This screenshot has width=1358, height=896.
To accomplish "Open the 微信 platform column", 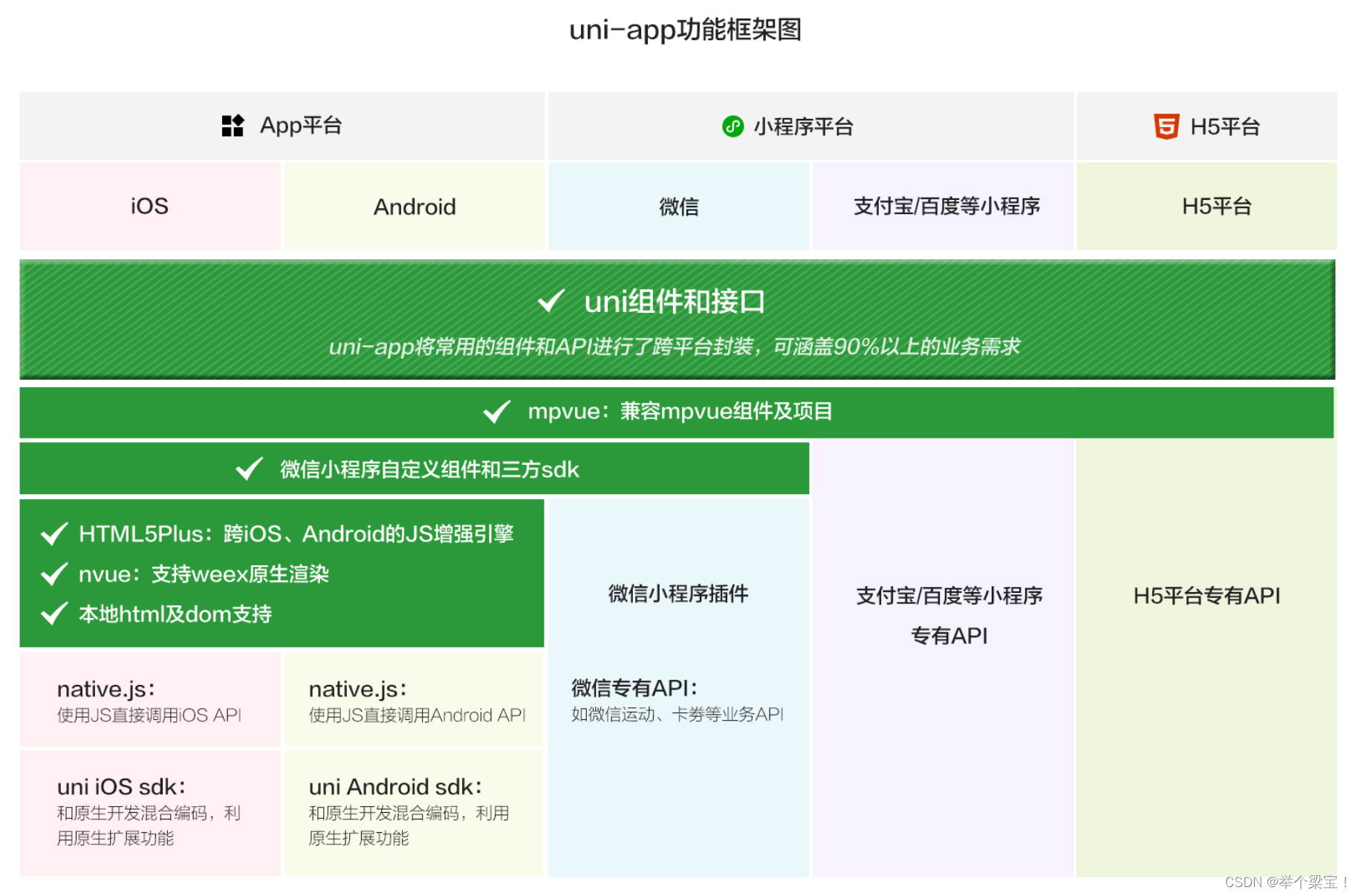I will point(678,207).
